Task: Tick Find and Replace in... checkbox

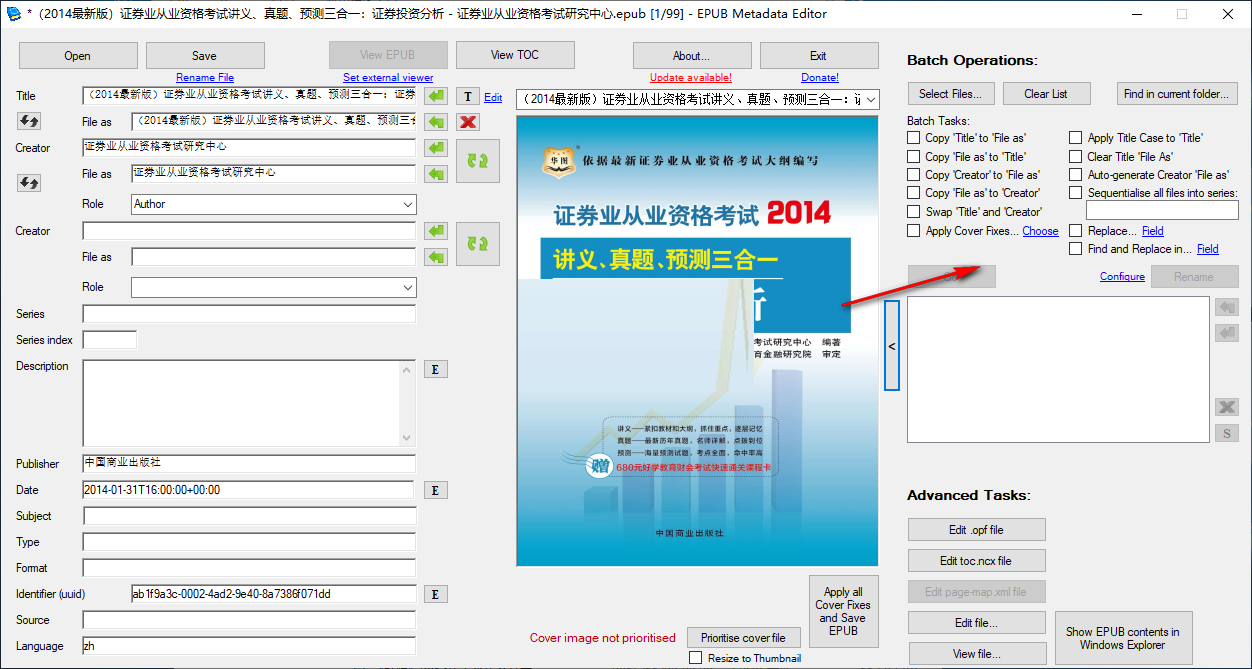Action: pyautogui.click(x=1076, y=249)
